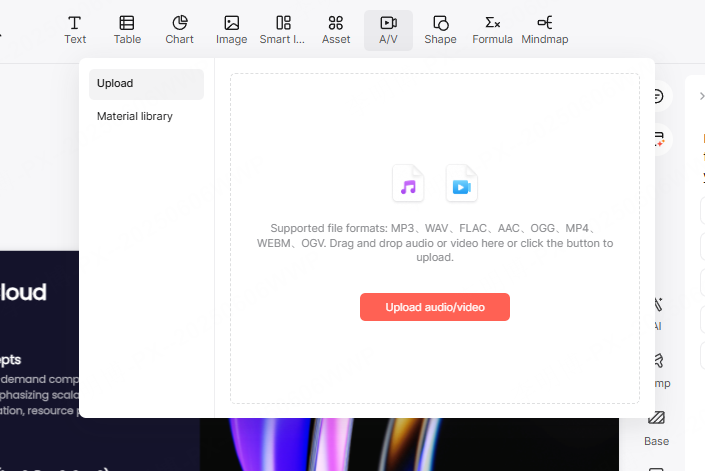Open the Base option in right sidebar
Image resolution: width=705 pixels, height=471 pixels.
tap(656, 428)
